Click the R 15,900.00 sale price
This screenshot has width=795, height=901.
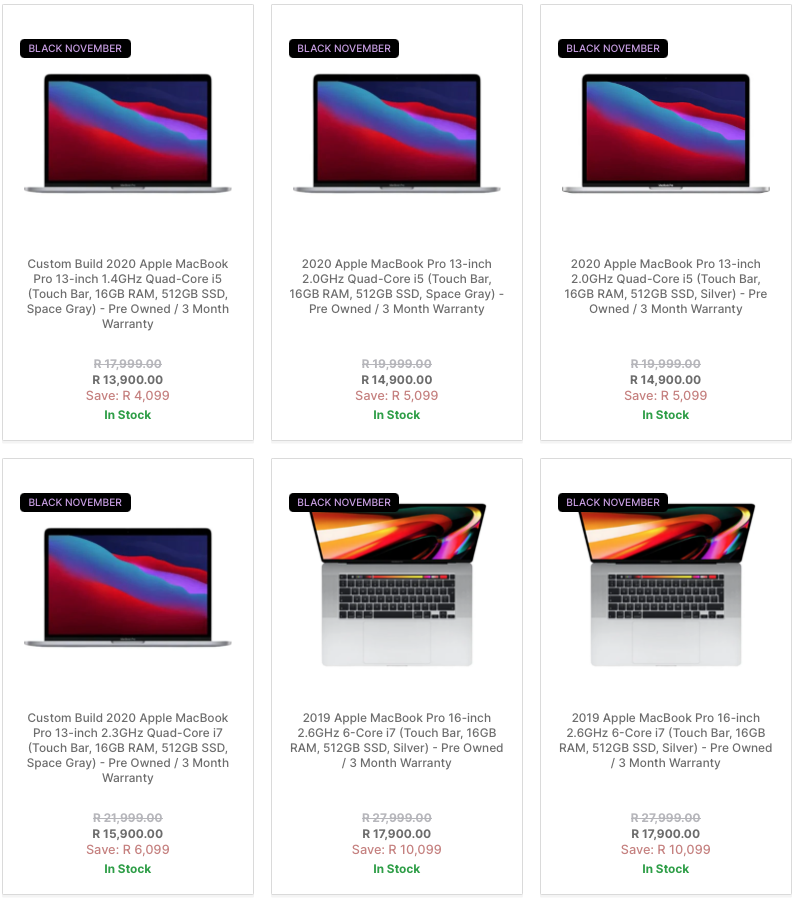click(x=128, y=834)
